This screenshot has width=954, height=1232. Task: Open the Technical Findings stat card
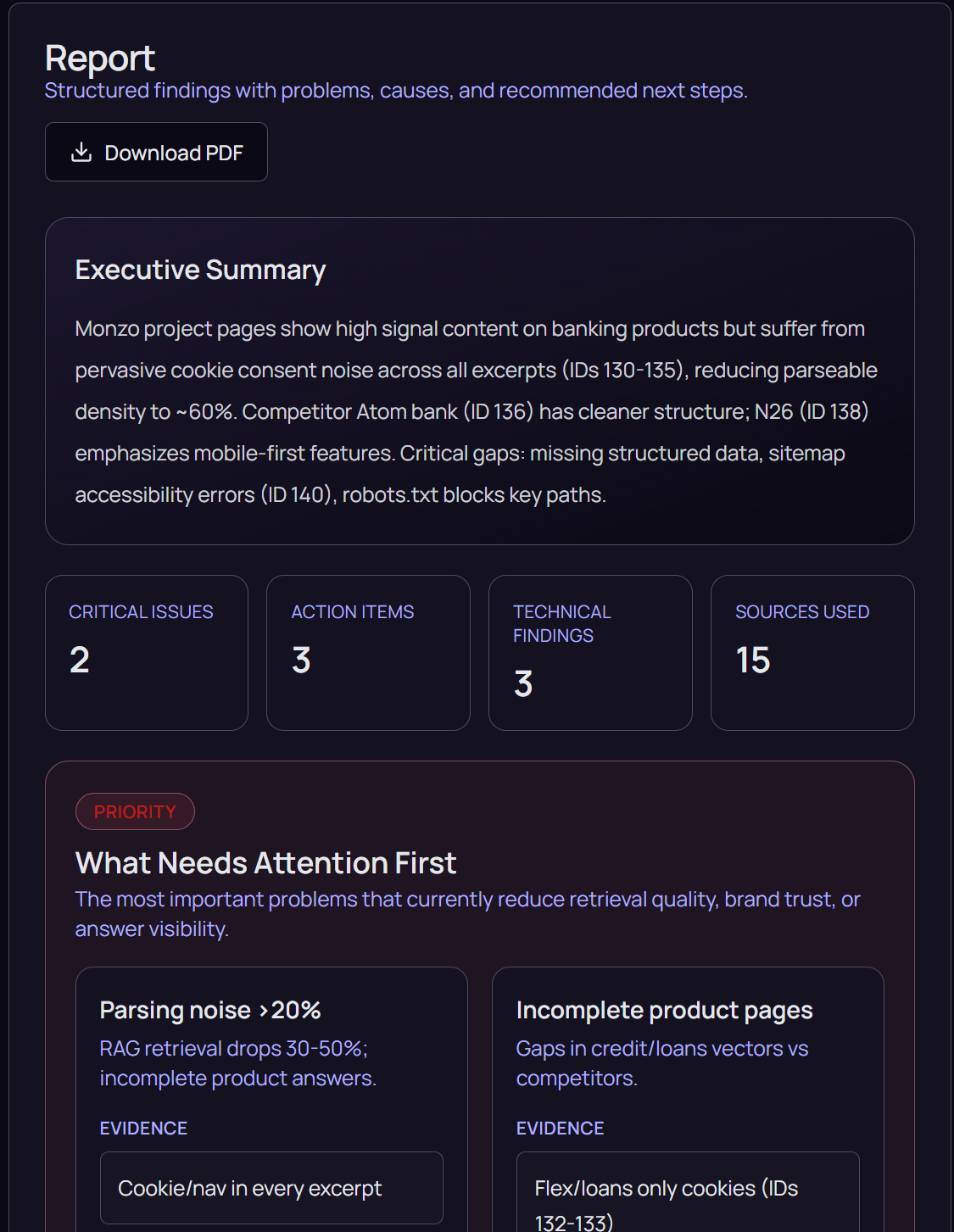[590, 652]
